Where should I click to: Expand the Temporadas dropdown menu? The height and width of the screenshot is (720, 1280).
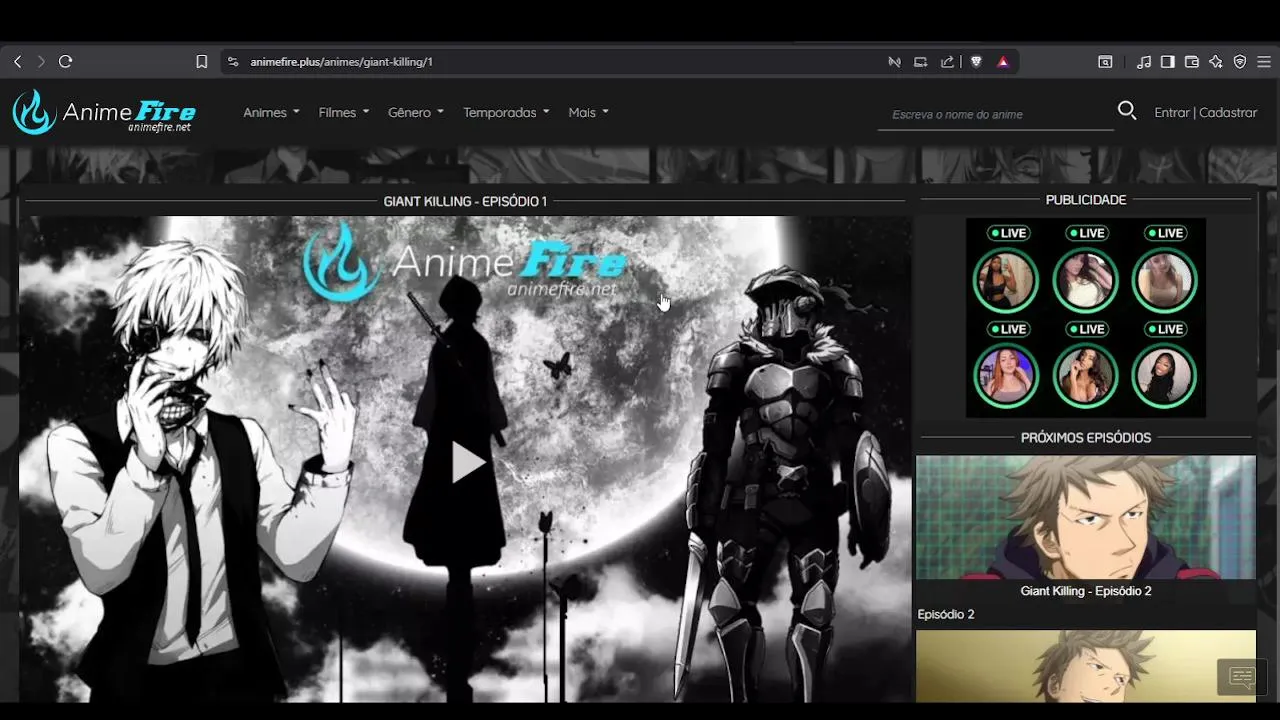click(x=506, y=113)
